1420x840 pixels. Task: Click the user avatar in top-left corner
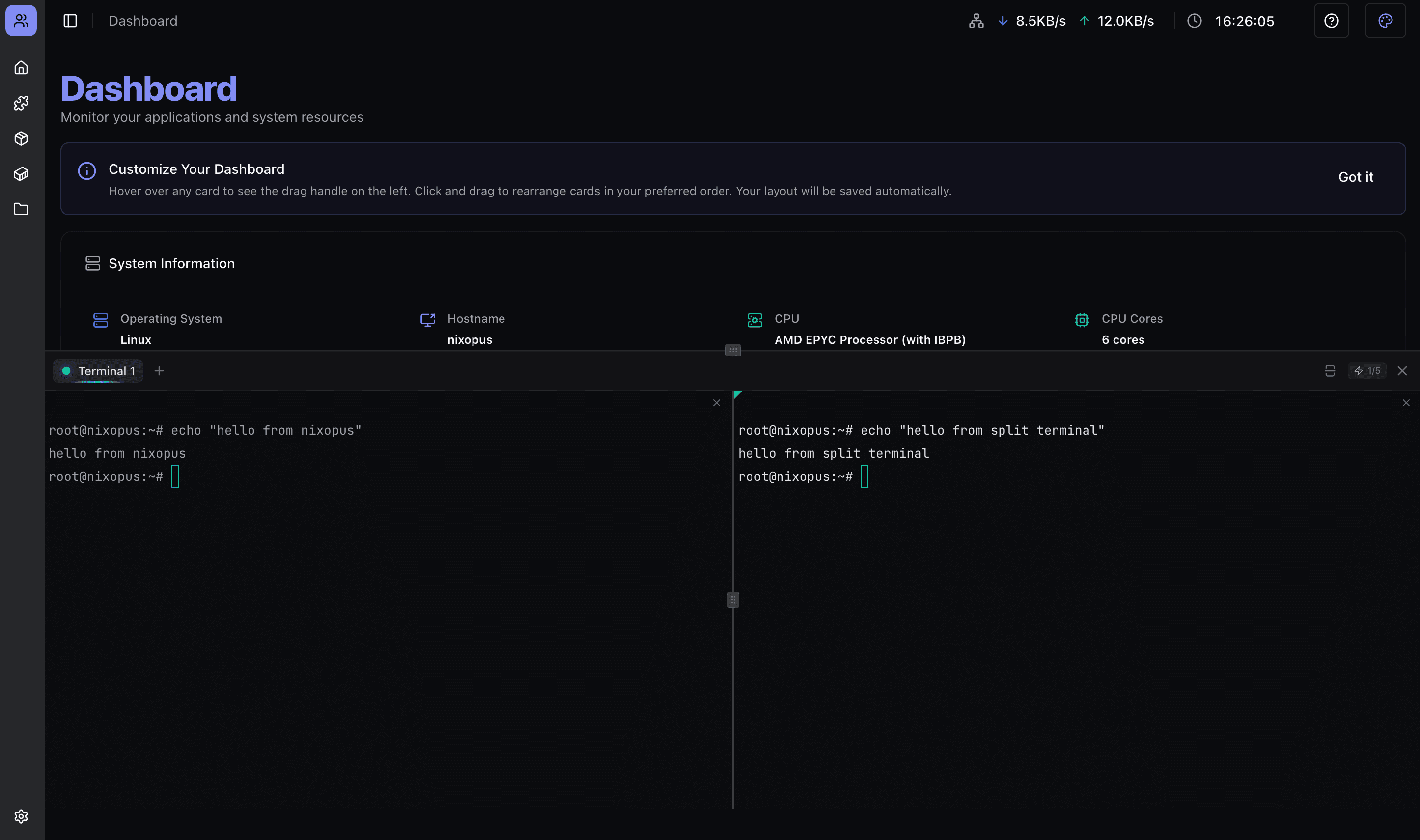click(x=20, y=20)
